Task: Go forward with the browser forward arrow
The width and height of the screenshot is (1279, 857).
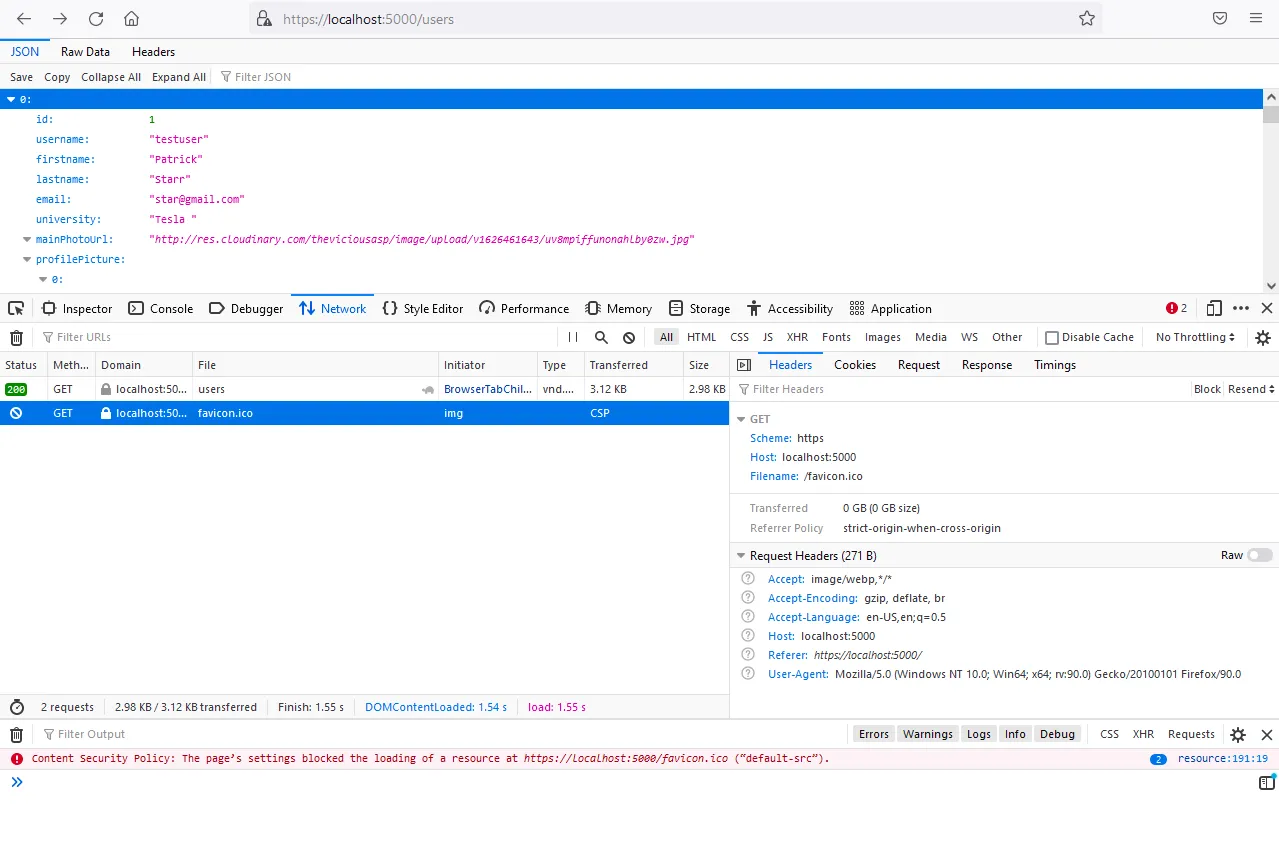Action: 60,19
